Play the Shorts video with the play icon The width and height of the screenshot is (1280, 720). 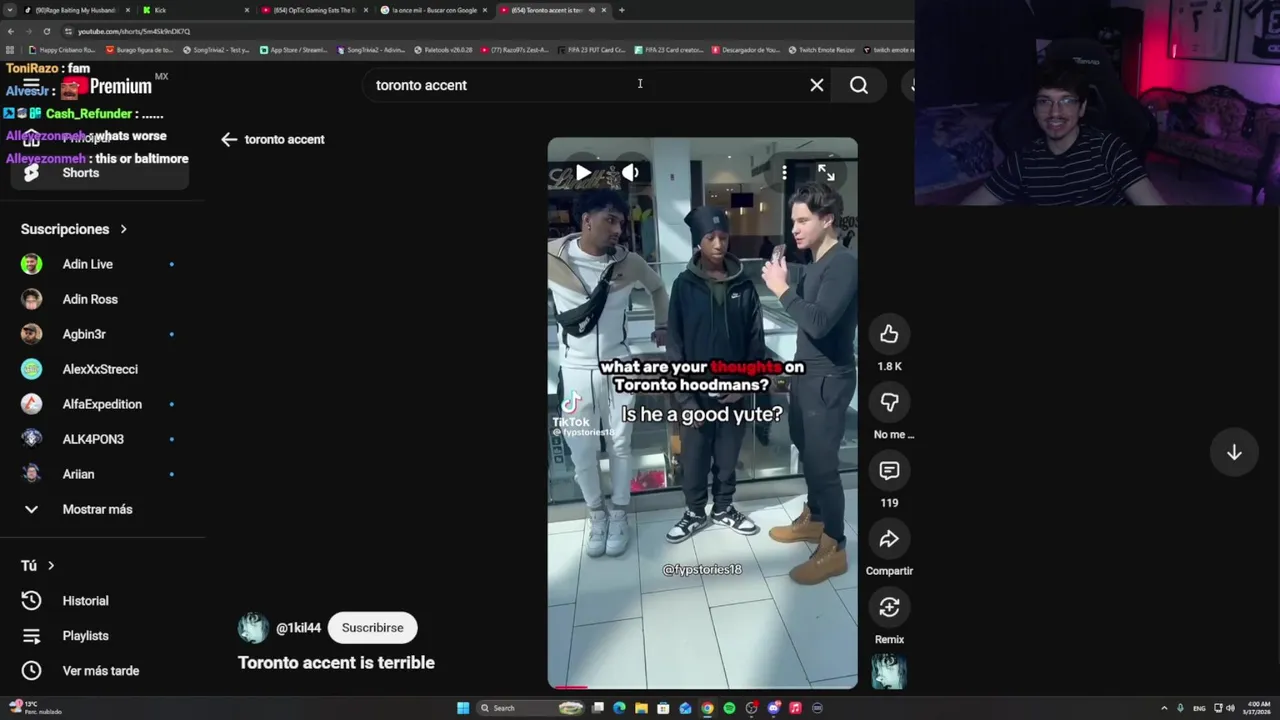click(x=583, y=173)
